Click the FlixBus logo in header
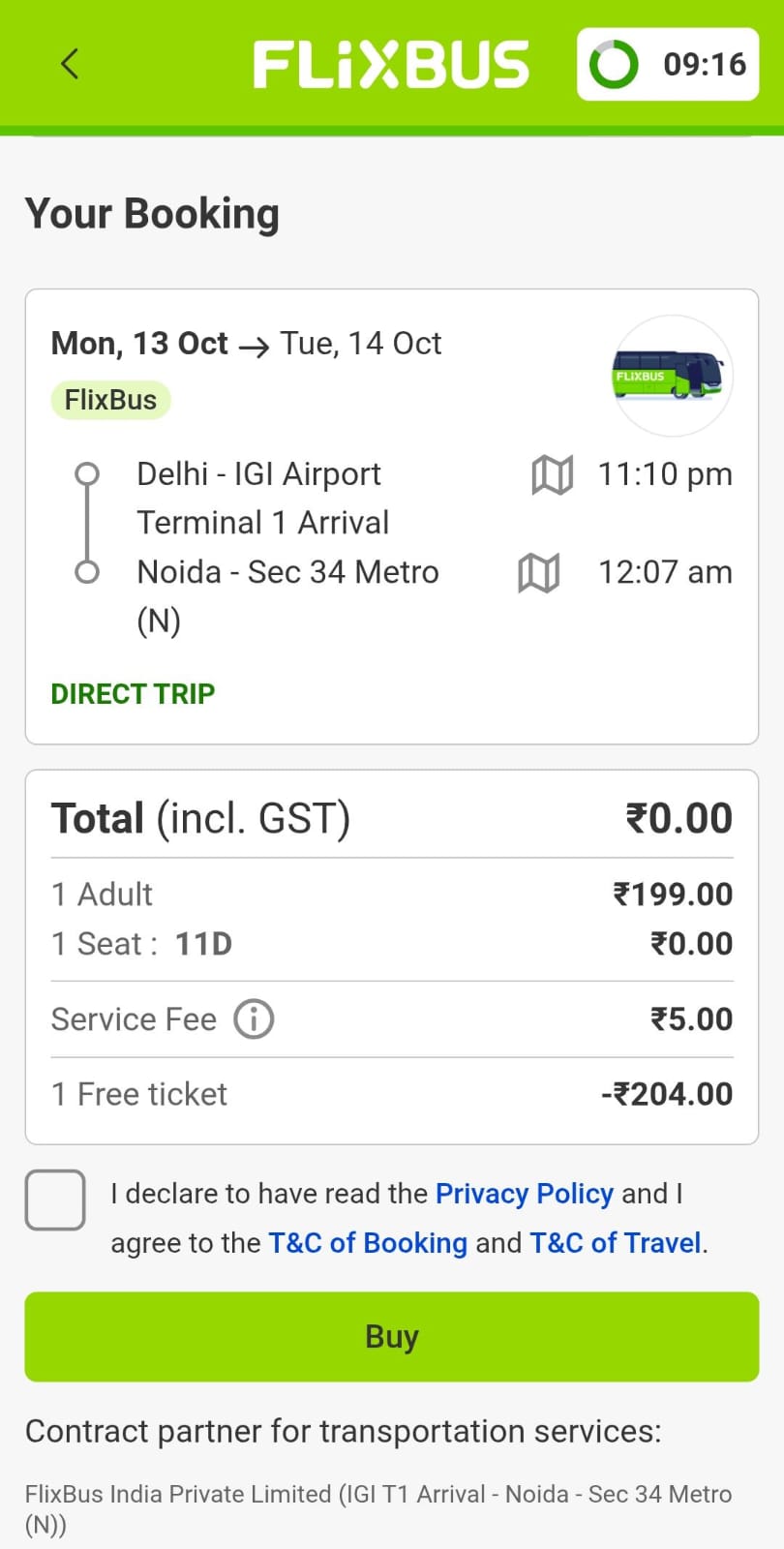 [391, 65]
